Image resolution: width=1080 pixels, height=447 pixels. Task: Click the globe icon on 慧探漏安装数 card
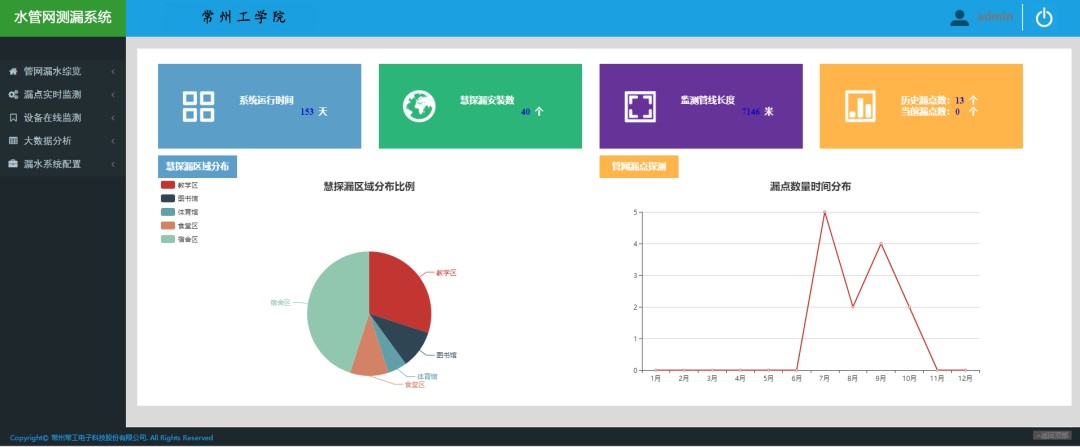coord(419,106)
